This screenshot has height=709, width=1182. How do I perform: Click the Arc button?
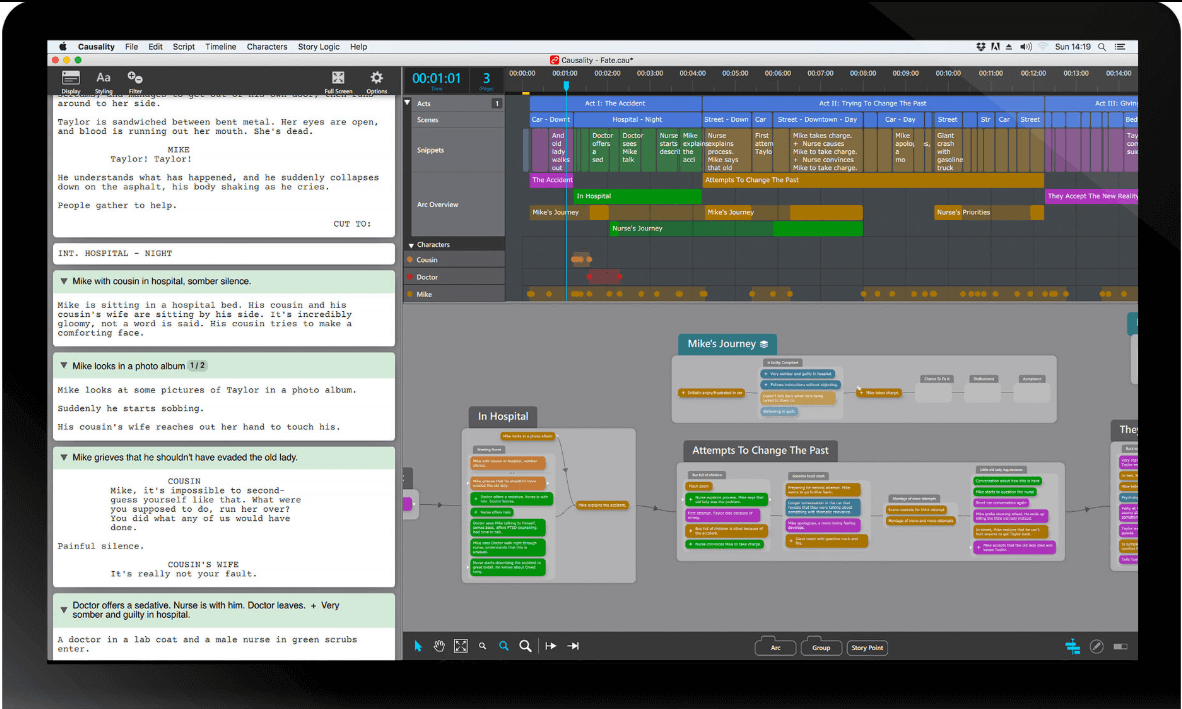[775, 648]
